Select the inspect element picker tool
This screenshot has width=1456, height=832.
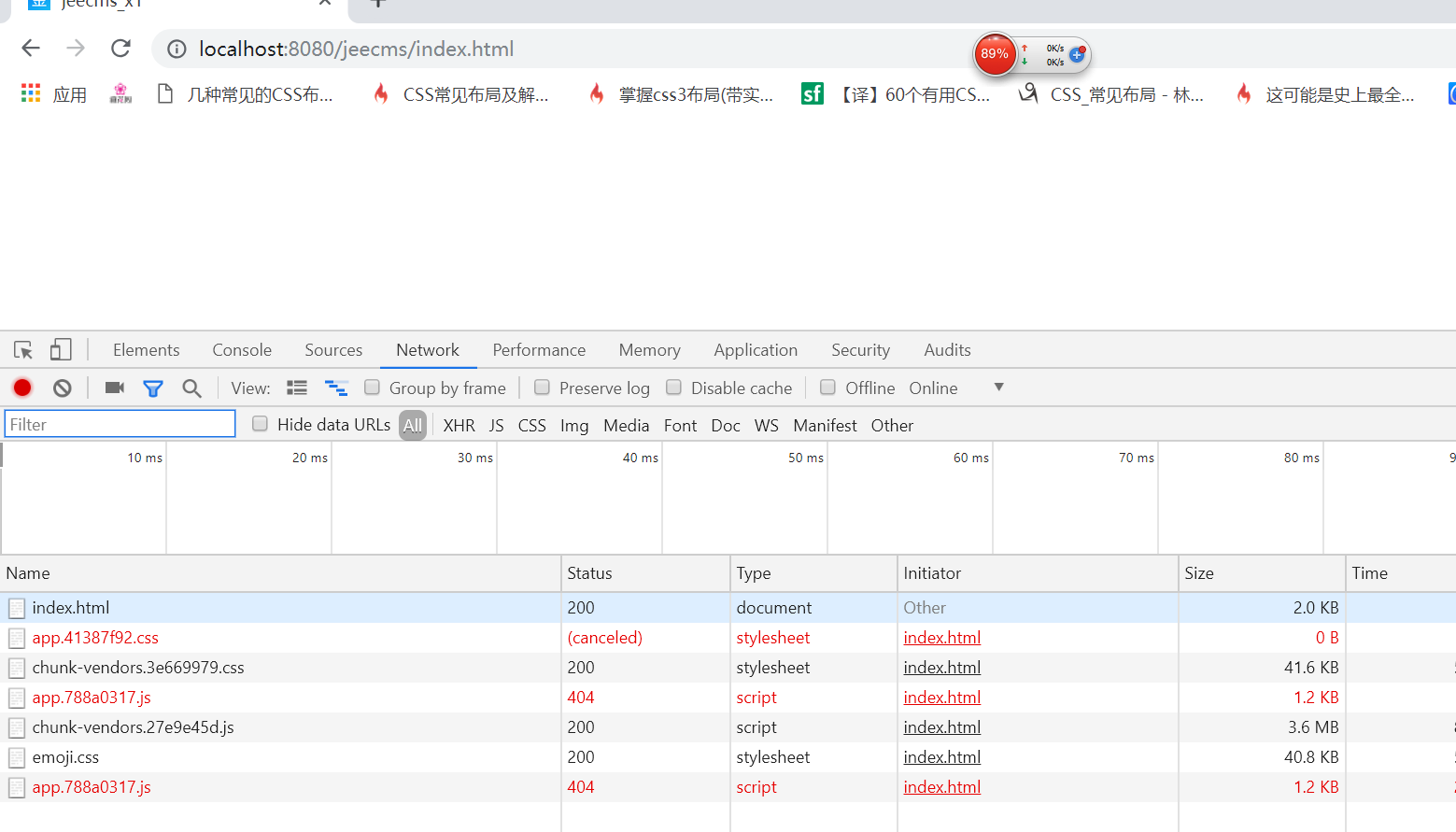(x=23, y=350)
